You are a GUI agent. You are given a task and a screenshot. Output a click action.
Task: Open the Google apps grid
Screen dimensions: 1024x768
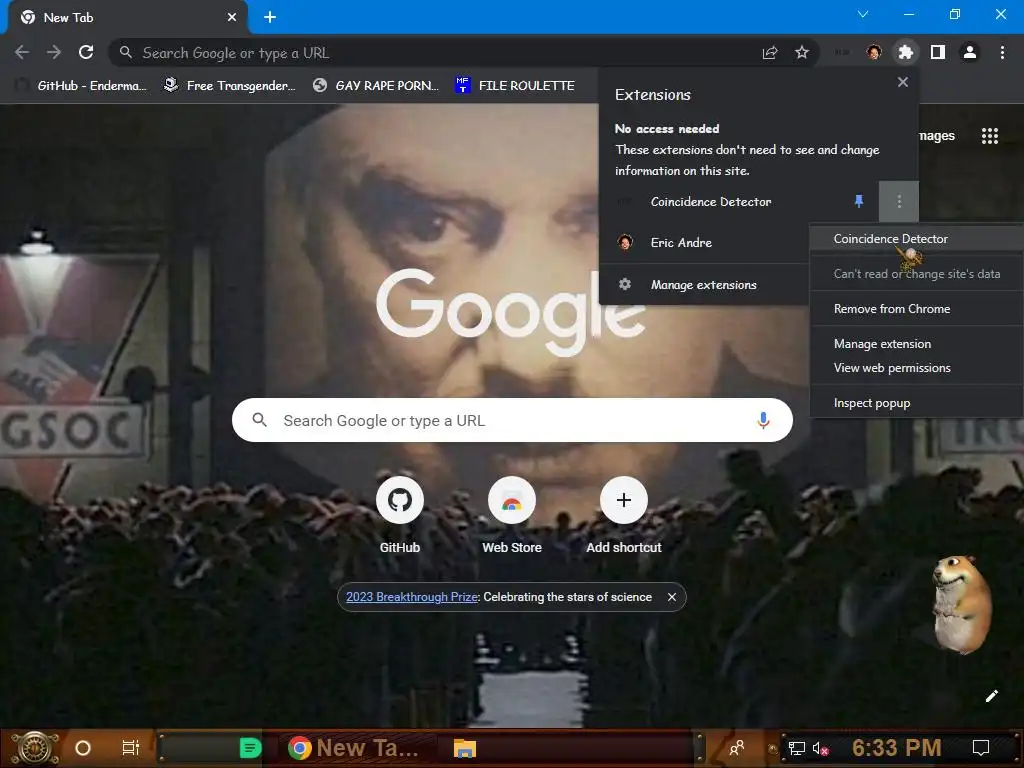[x=989, y=136]
